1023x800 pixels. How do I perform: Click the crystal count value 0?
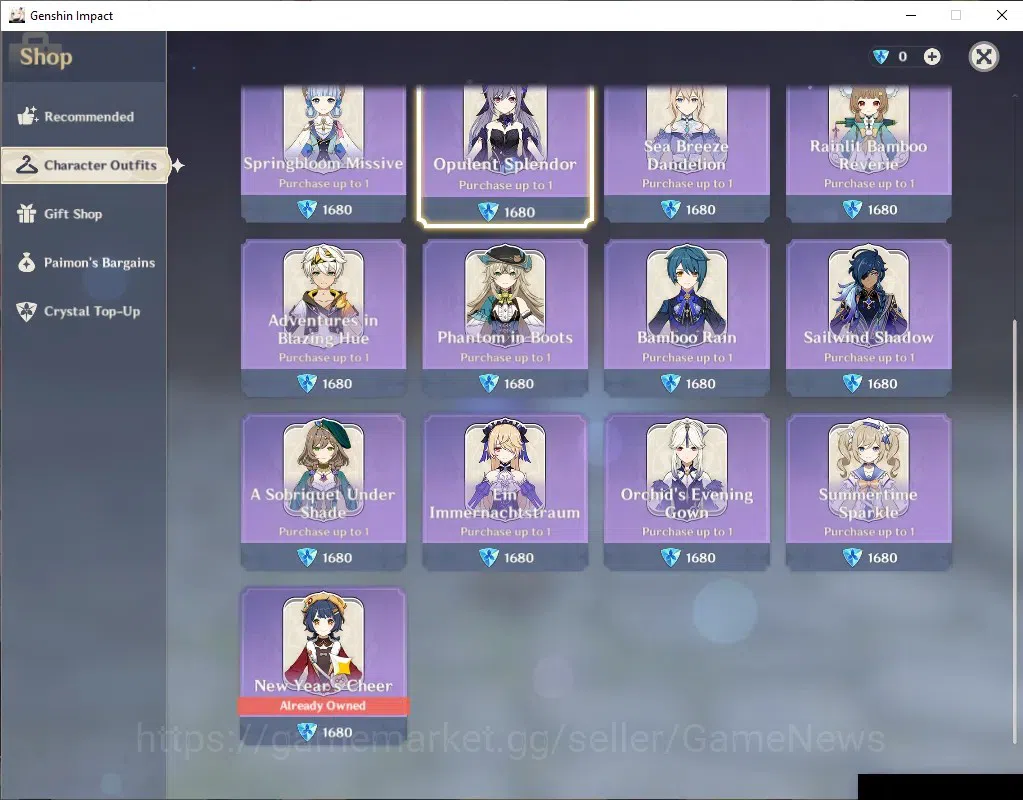[x=902, y=57]
